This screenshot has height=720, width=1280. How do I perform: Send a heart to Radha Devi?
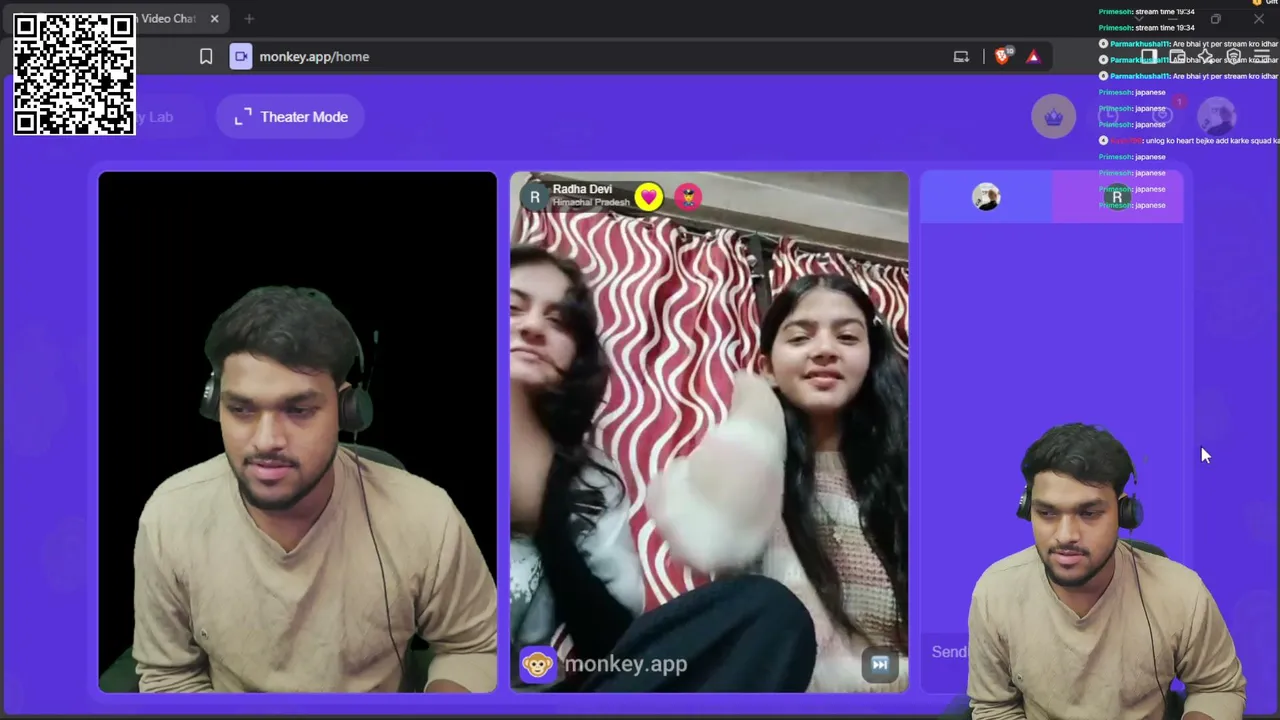pyautogui.click(x=648, y=197)
